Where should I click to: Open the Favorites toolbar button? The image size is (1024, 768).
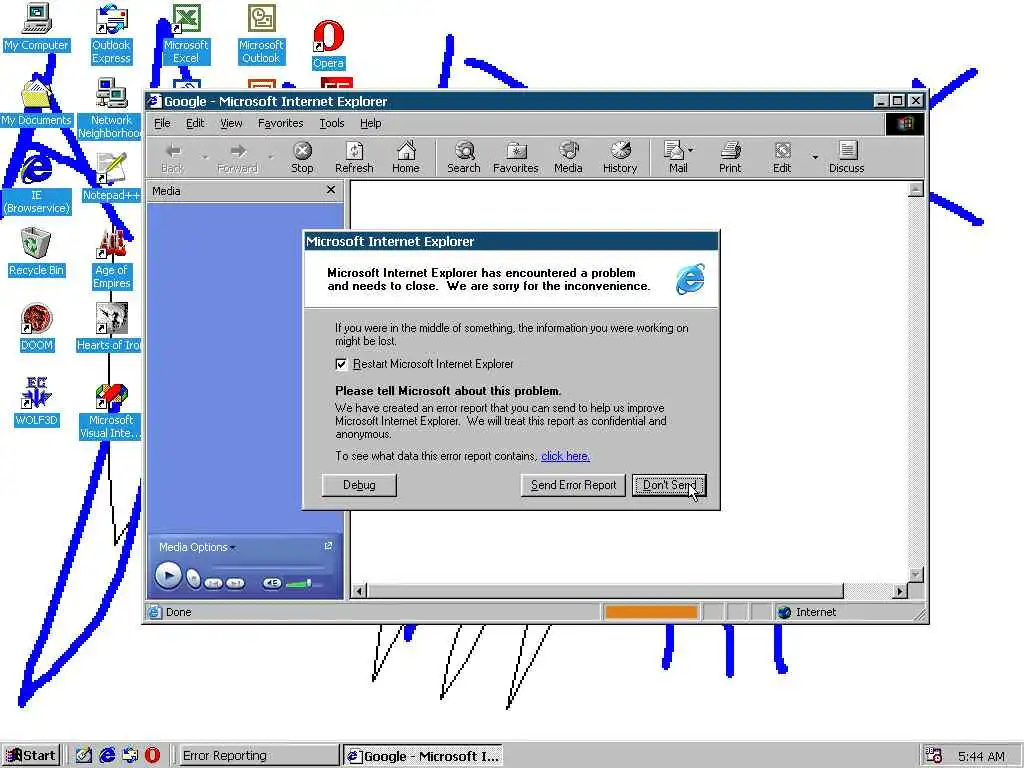pos(515,157)
